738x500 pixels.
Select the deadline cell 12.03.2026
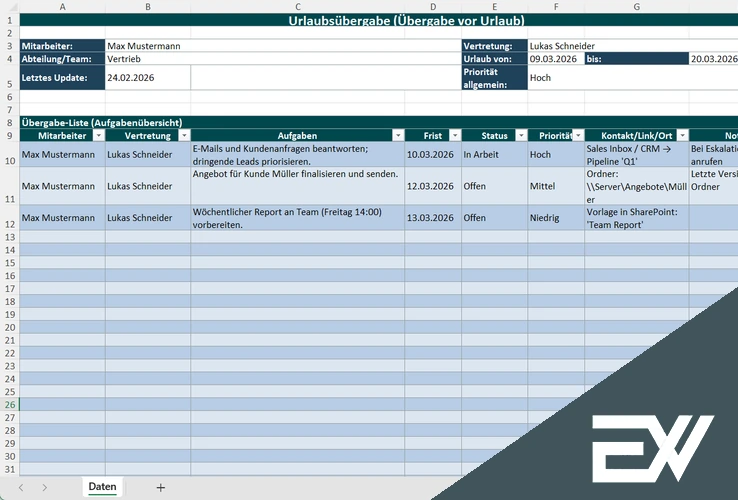[433, 186]
